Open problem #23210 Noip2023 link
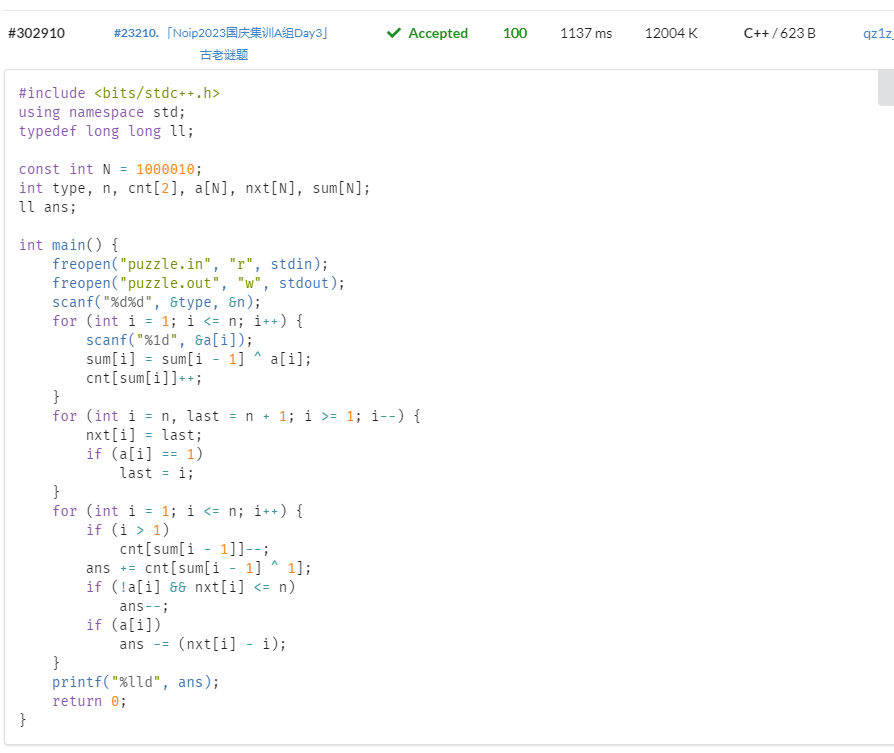Screen dimensions: 894x753 (222, 33)
